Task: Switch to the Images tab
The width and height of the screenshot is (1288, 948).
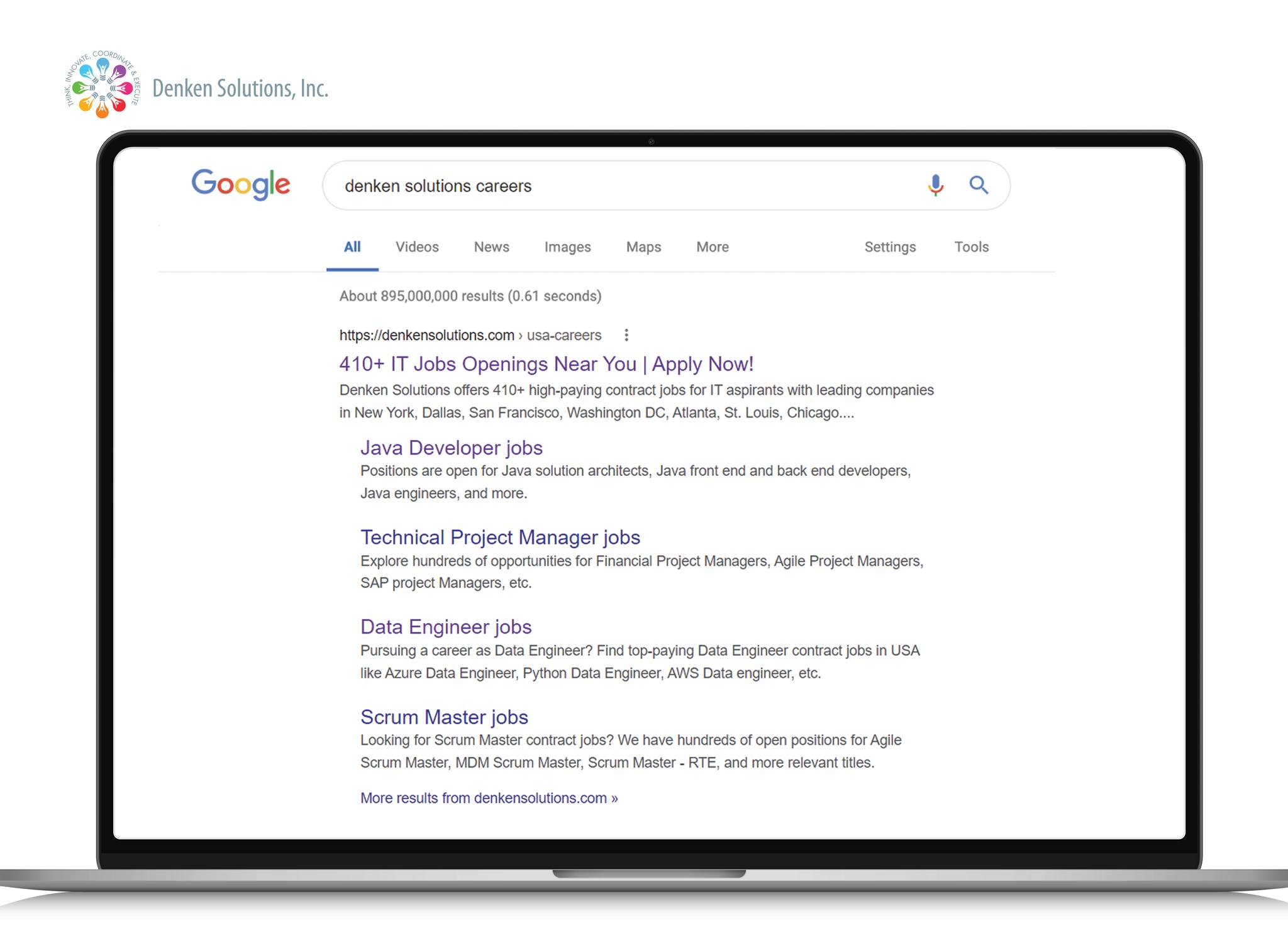Action: (568, 247)
